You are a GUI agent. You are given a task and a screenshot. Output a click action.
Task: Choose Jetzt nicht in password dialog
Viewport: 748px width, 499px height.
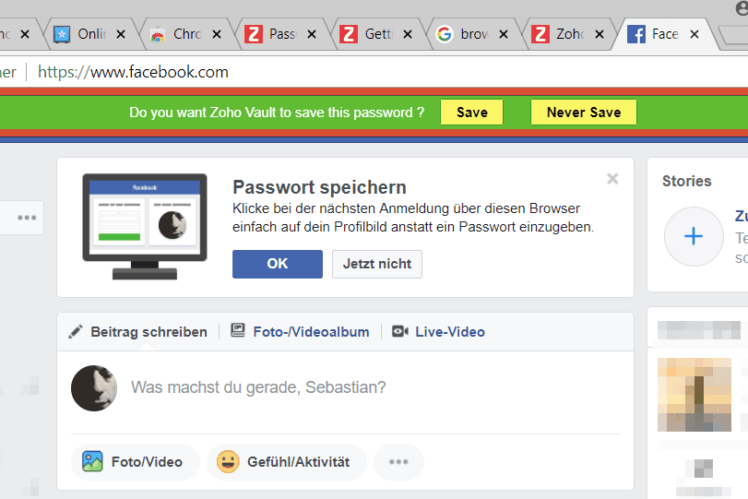(x=377, y=264)
